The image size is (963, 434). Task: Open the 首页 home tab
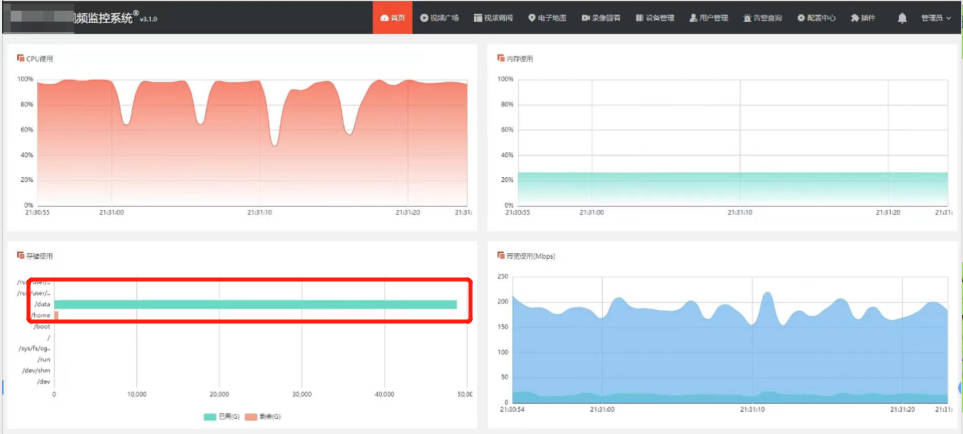pos(392,18)
